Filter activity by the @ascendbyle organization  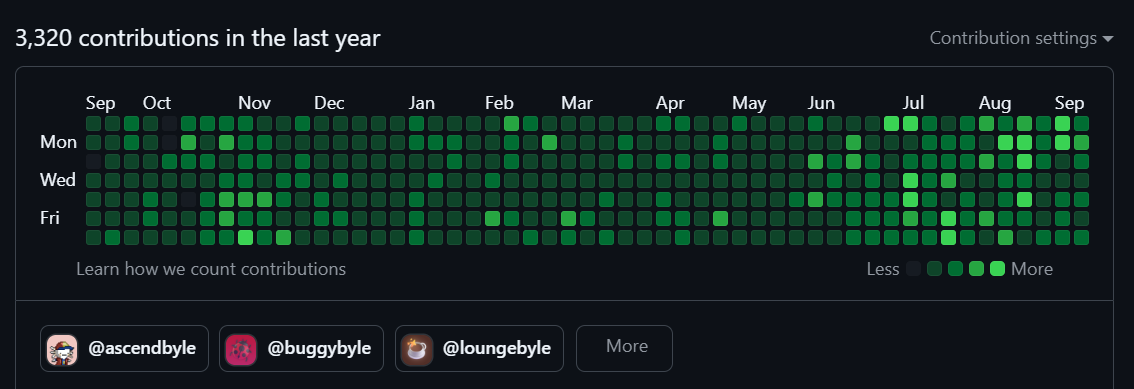click(x=124, y=349)
